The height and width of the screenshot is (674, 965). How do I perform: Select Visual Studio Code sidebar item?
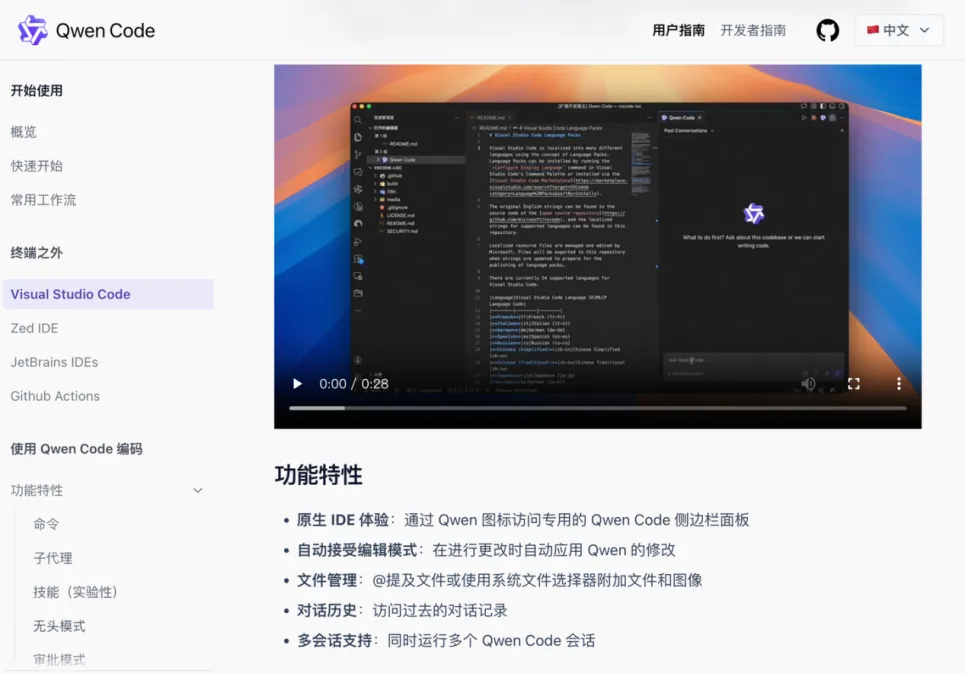coord(108,294)
